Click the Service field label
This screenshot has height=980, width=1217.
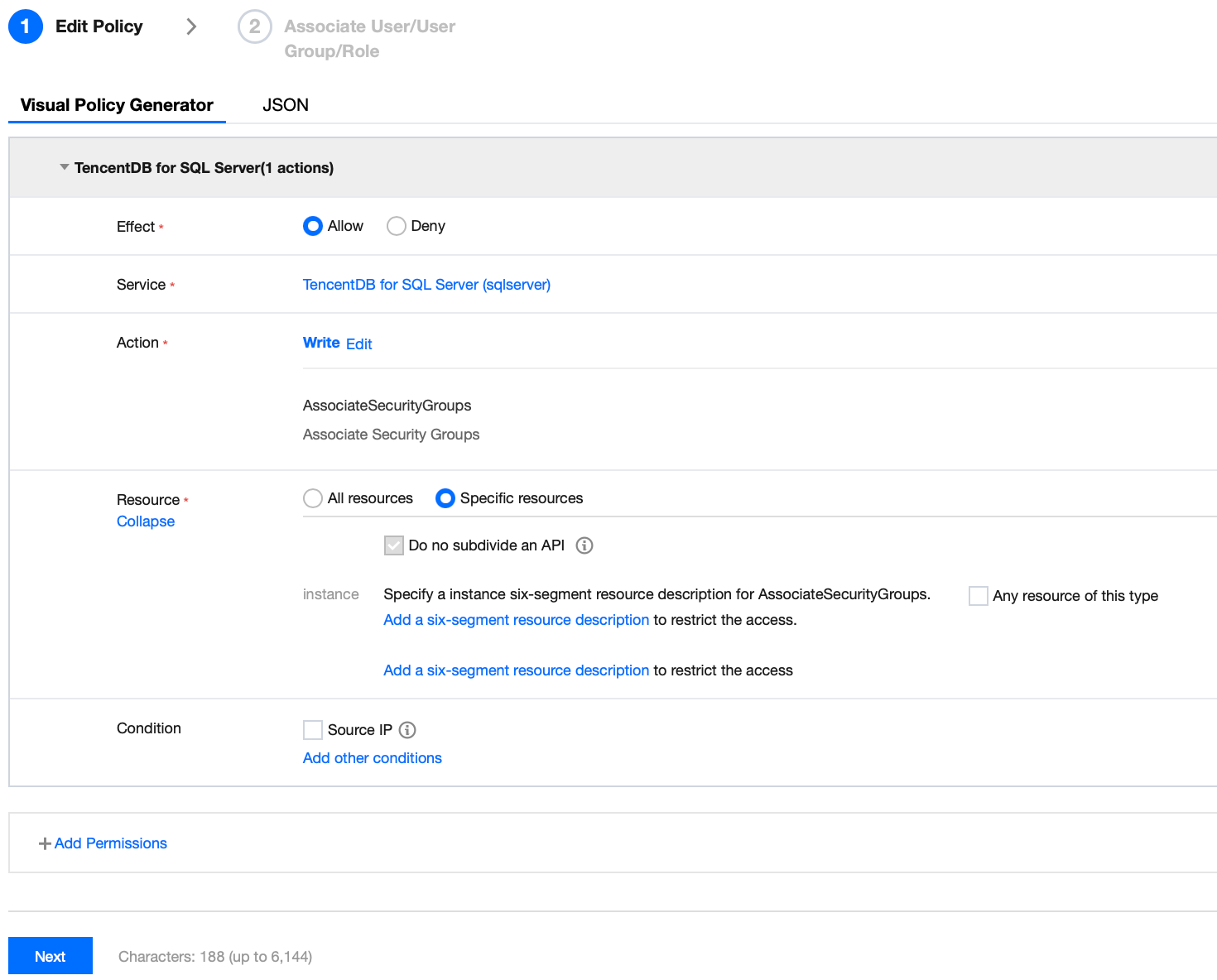point(142,285)
